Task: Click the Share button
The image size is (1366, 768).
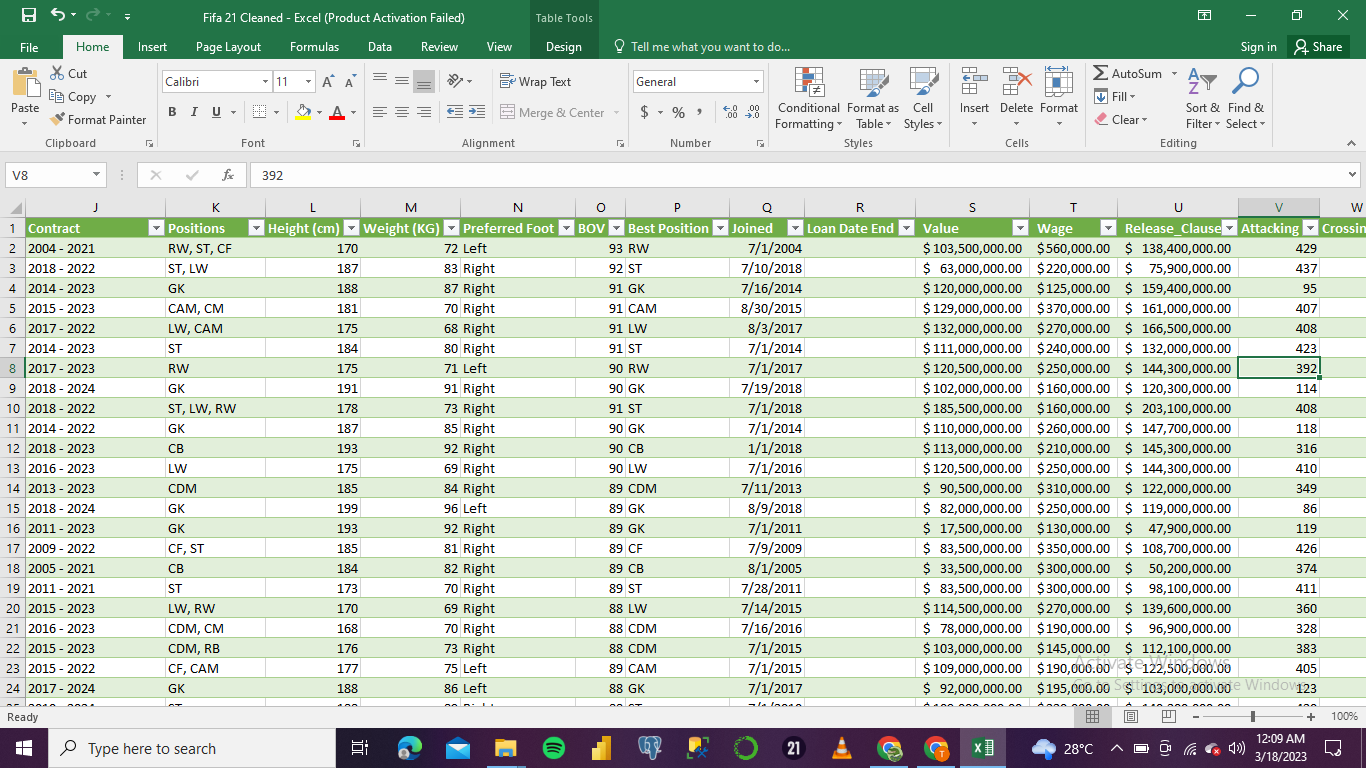Action: [x=1318, y=46]
